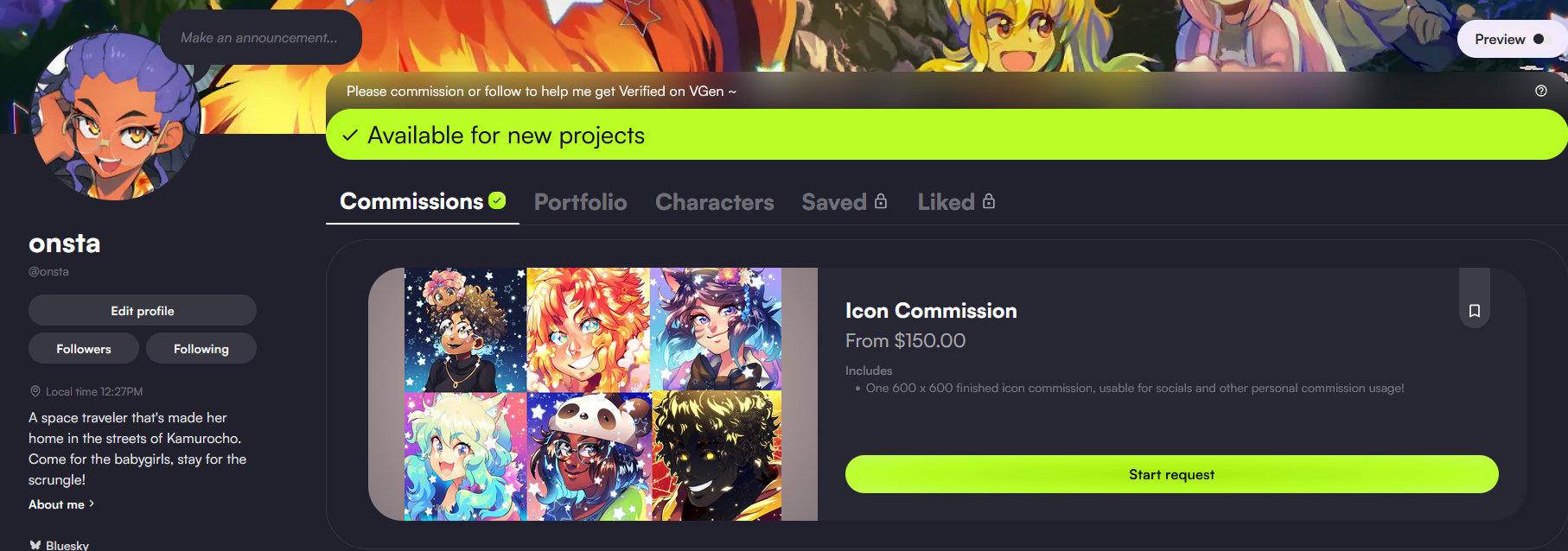The image size is (1568, 551).
Task: Open the onsta profile avatar image
Action: coord(114,117)
